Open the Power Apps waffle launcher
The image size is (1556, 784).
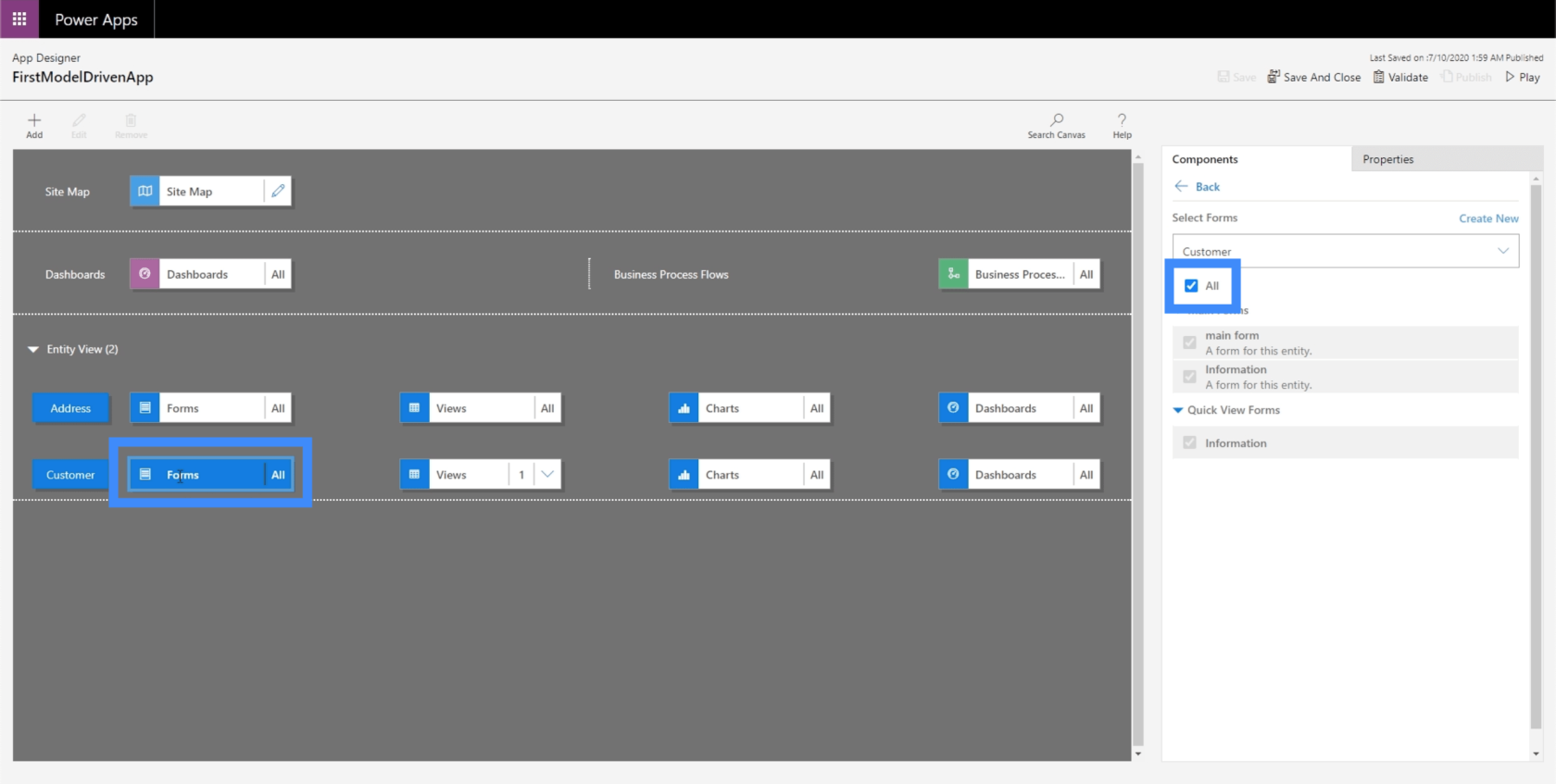[x=19, y=19]
